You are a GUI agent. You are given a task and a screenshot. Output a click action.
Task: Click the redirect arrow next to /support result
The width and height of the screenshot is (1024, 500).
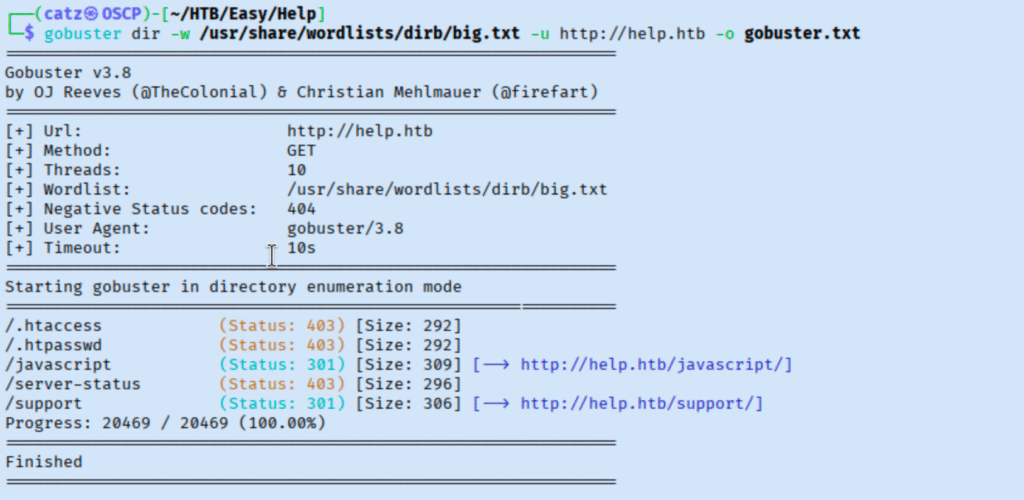pos(497,403)
